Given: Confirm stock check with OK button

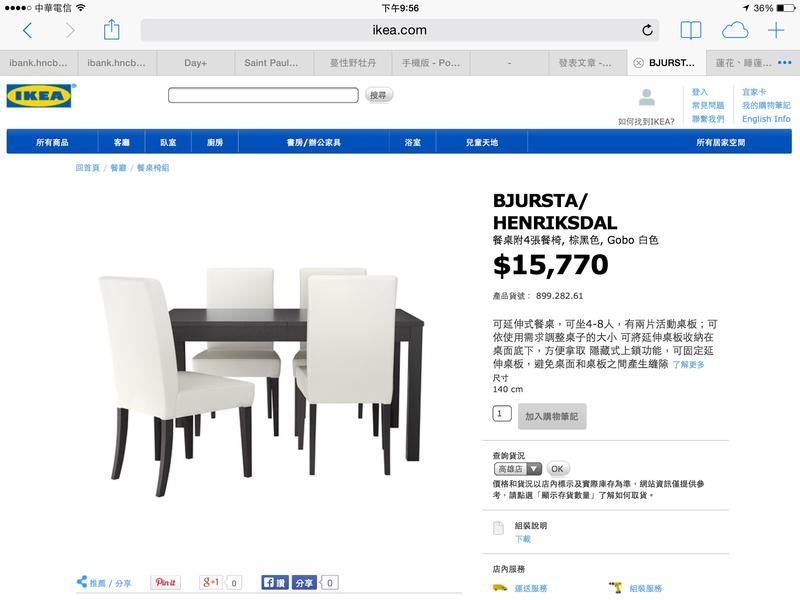Looking at the screenshot, I should 557,468.
